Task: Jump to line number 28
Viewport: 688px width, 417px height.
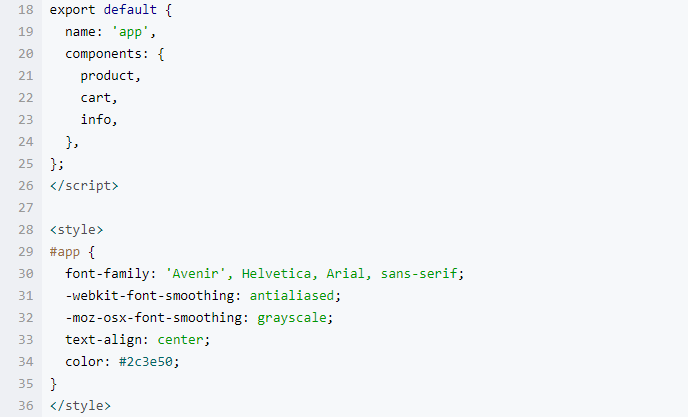Action: pos(26,229)
